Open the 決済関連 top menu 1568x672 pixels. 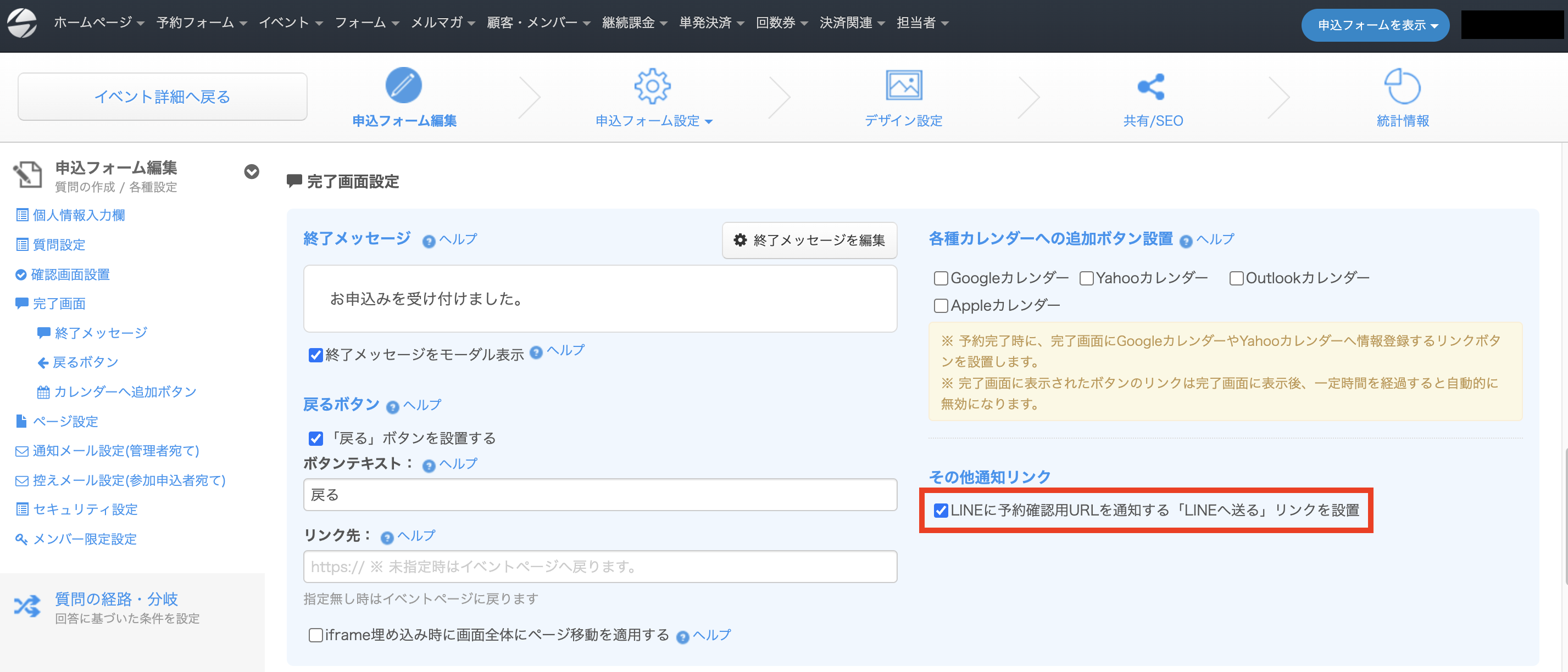[x=852, y=23]
